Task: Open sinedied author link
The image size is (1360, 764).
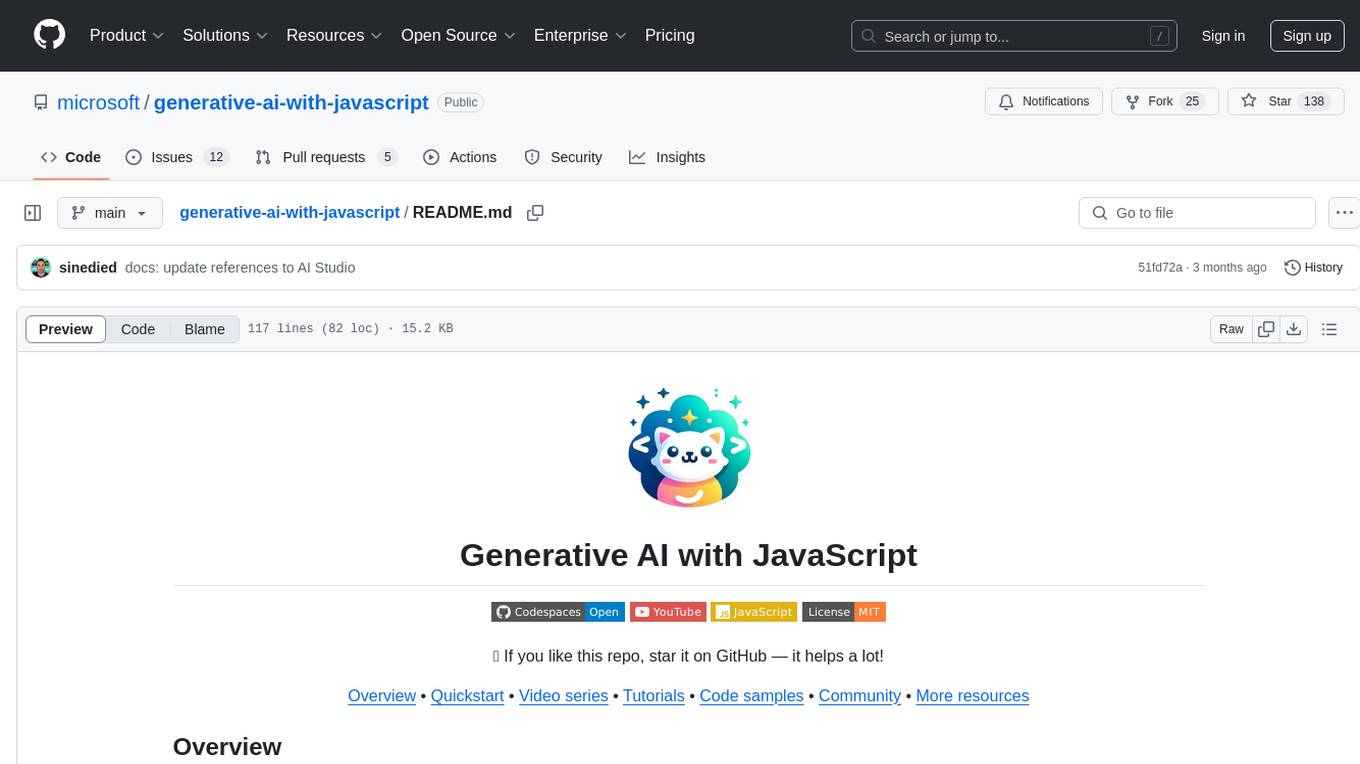Action: (88, 268)
